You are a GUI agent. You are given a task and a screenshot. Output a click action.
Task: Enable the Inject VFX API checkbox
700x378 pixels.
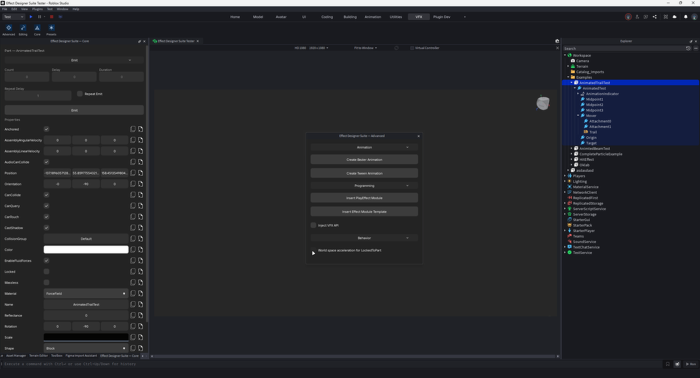click(313, 225)
